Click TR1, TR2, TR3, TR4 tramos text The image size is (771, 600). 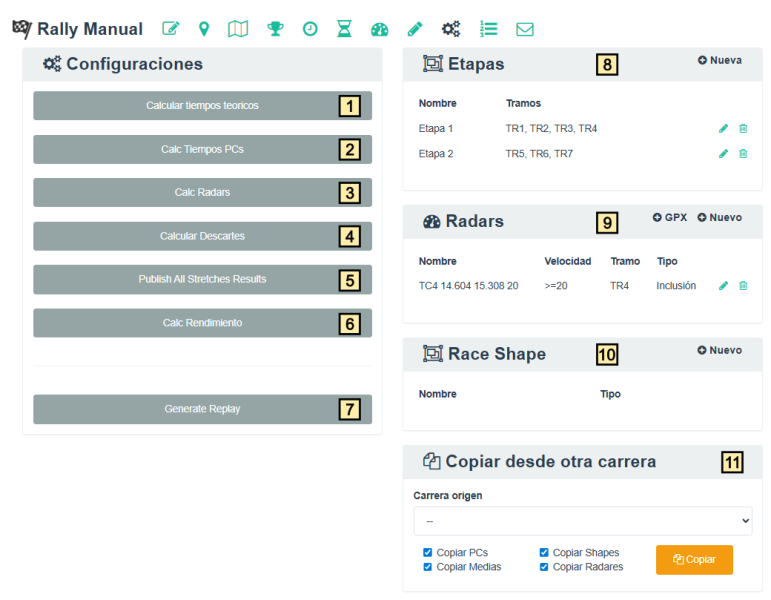click(x=551, y=128)
